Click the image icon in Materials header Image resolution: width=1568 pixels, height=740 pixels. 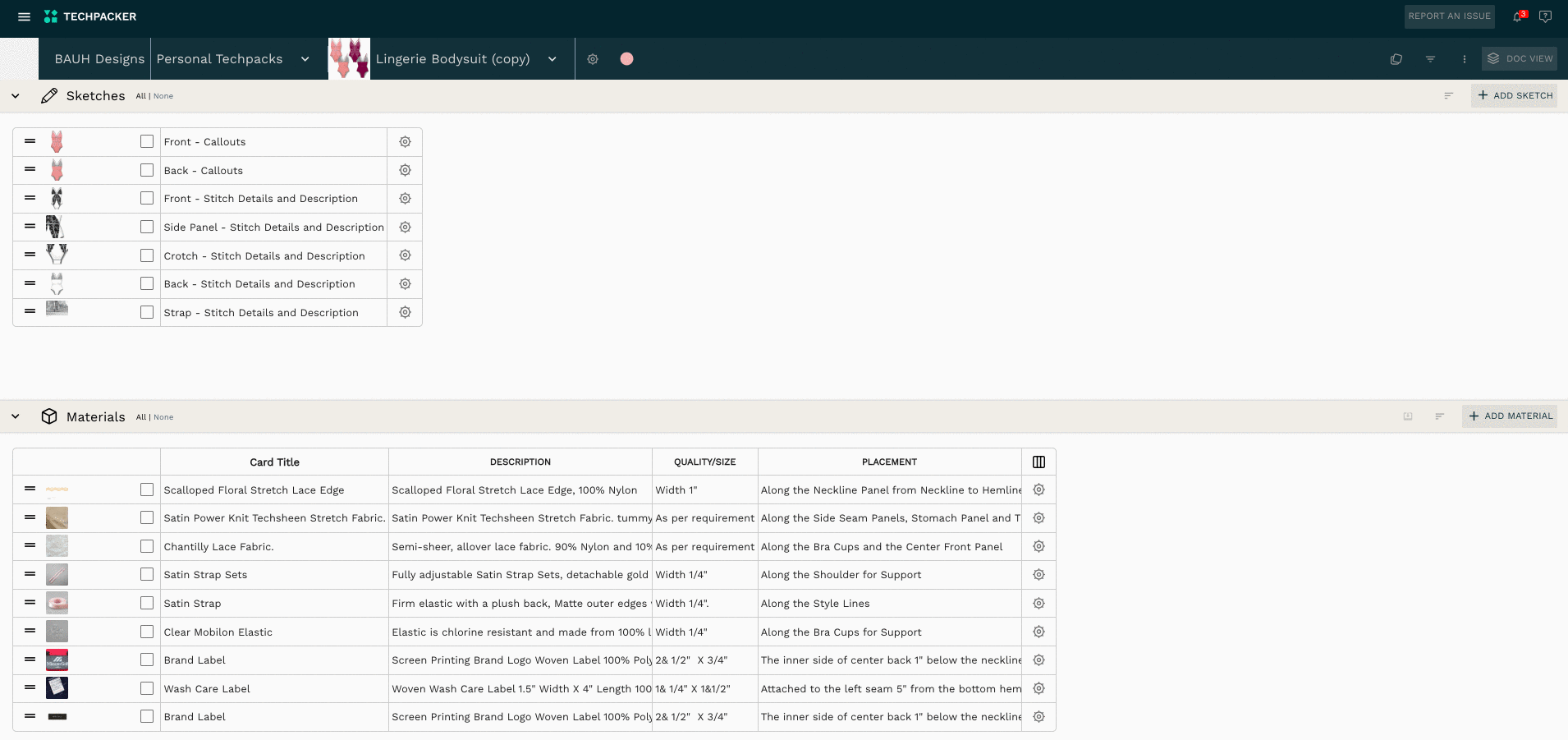pyautogui.click(x=1408, y=416)
